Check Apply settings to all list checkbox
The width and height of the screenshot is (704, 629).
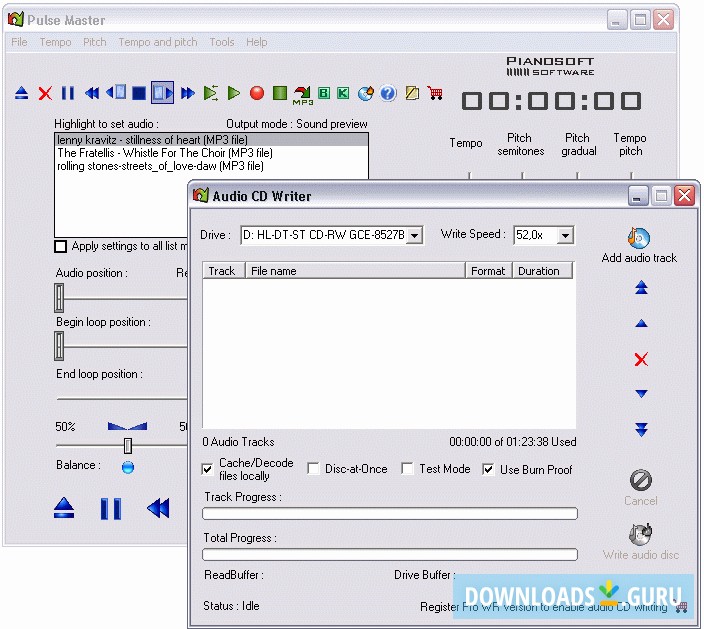[x=60, y=246]
